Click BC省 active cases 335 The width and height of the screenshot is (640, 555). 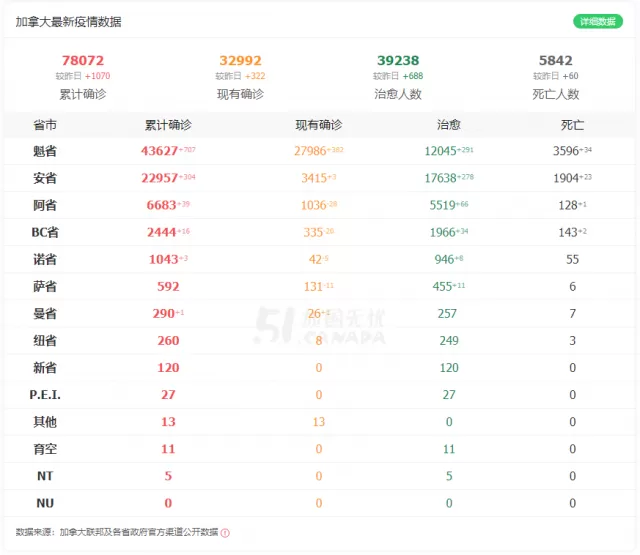tap(313, 232)
